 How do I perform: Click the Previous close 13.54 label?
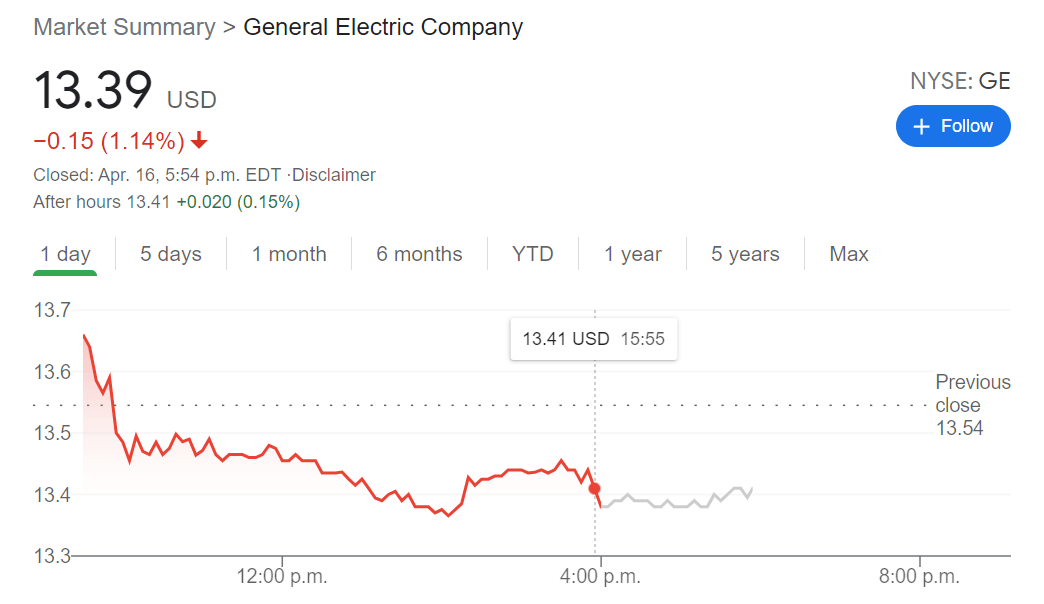972,405
